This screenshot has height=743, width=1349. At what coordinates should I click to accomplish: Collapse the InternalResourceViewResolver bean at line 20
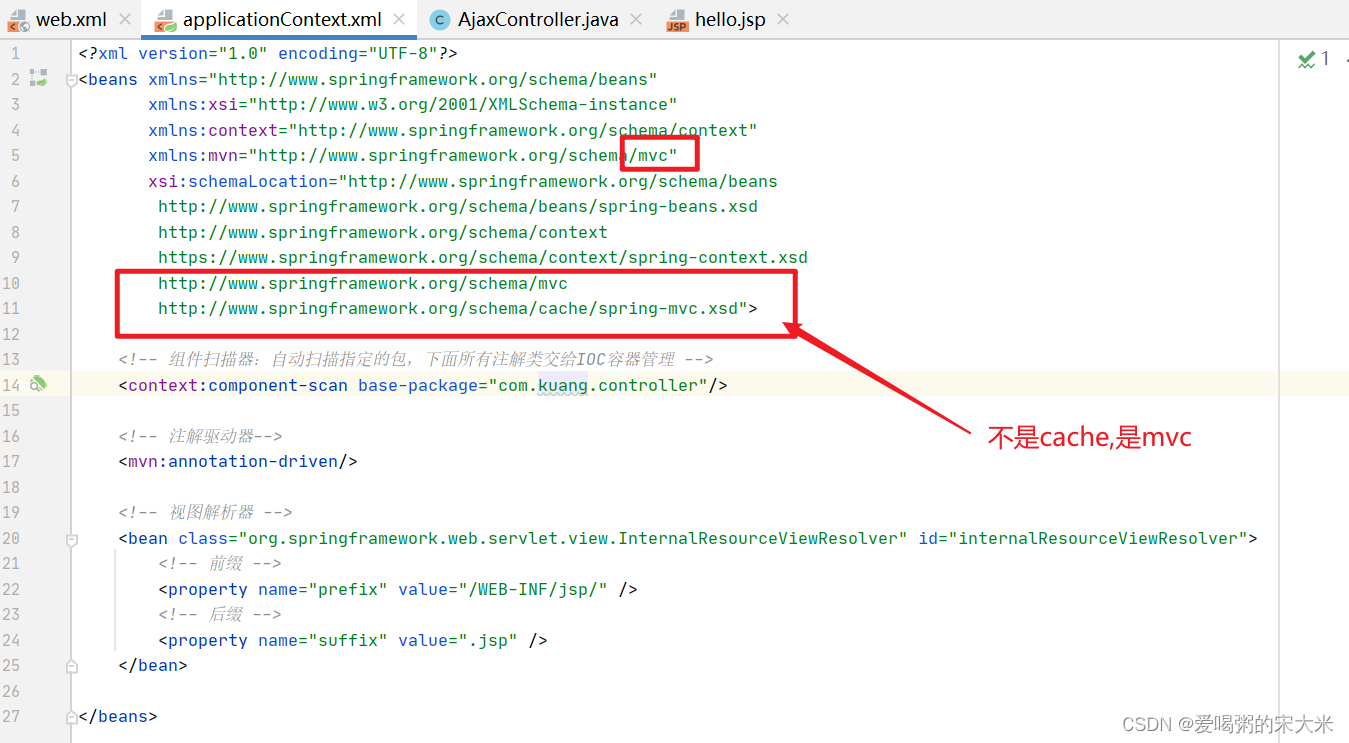[x=71, y=538]
